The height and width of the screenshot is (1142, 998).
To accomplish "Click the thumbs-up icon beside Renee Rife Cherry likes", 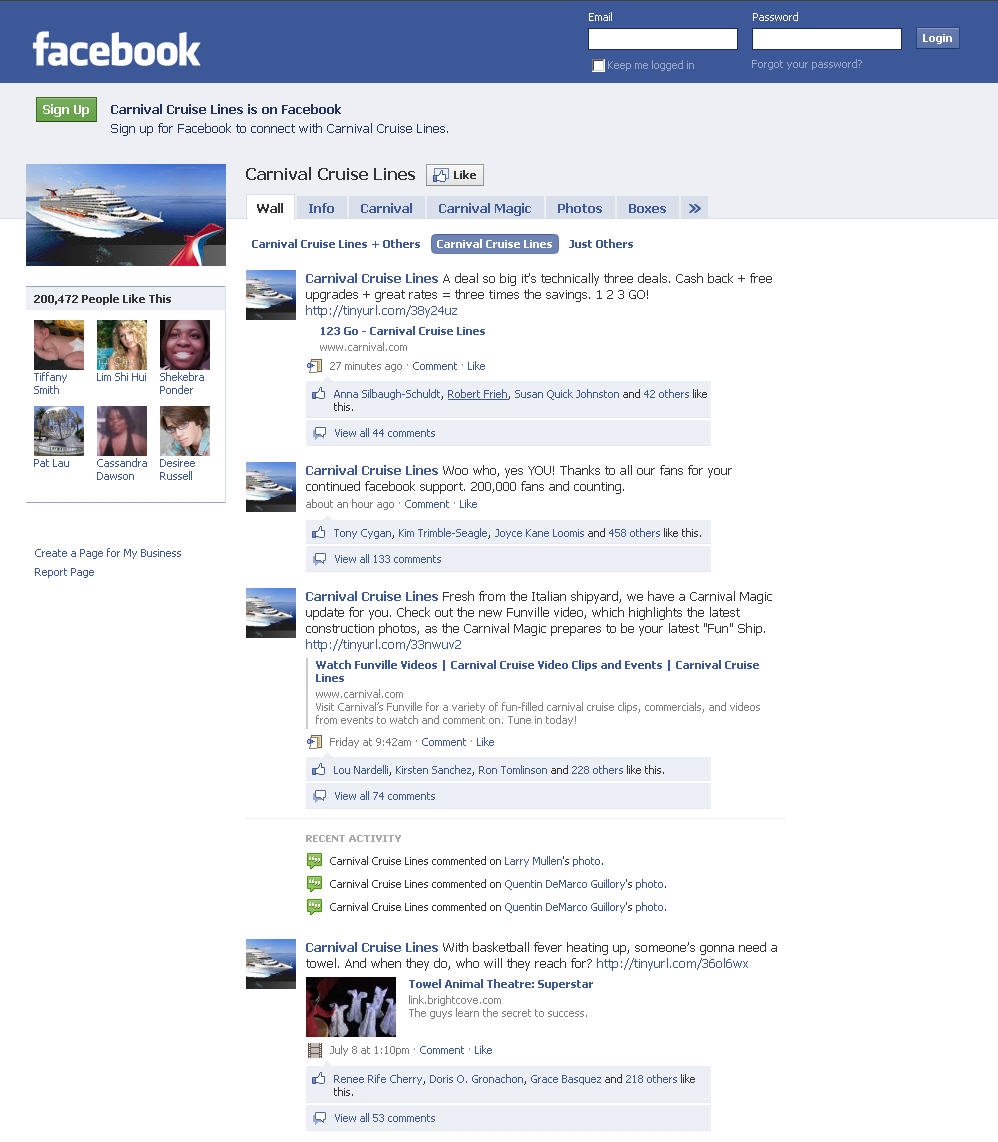I will (318, 1079).
